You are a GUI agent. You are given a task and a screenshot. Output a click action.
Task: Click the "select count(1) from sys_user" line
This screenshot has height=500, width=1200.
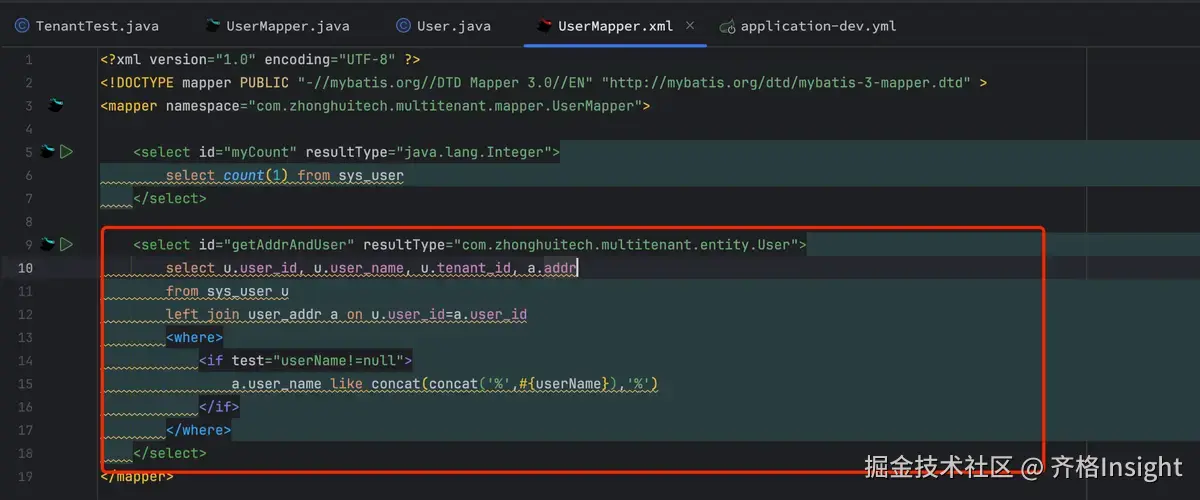pos(285,175)
